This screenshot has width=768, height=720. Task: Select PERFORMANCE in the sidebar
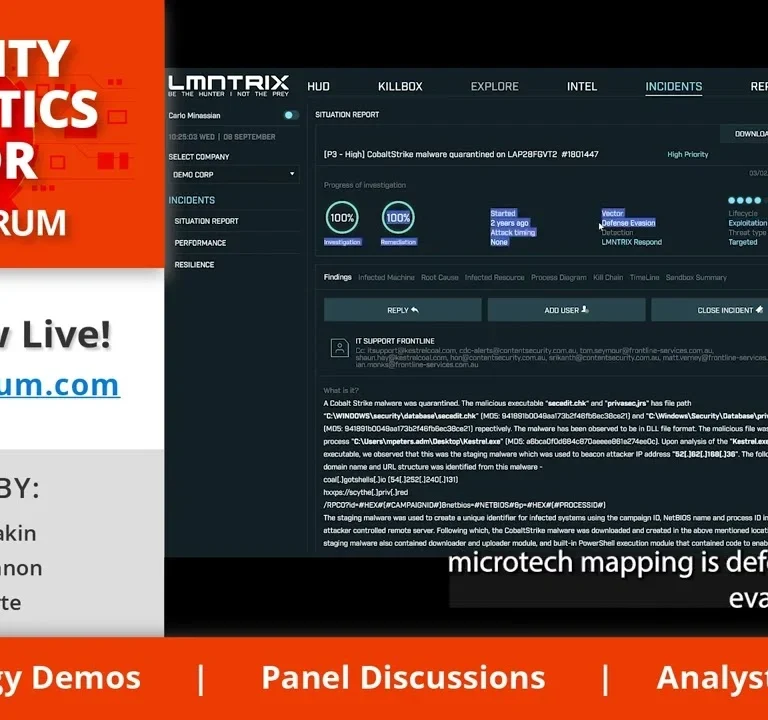pyautogui.click(x=200, y=243)
